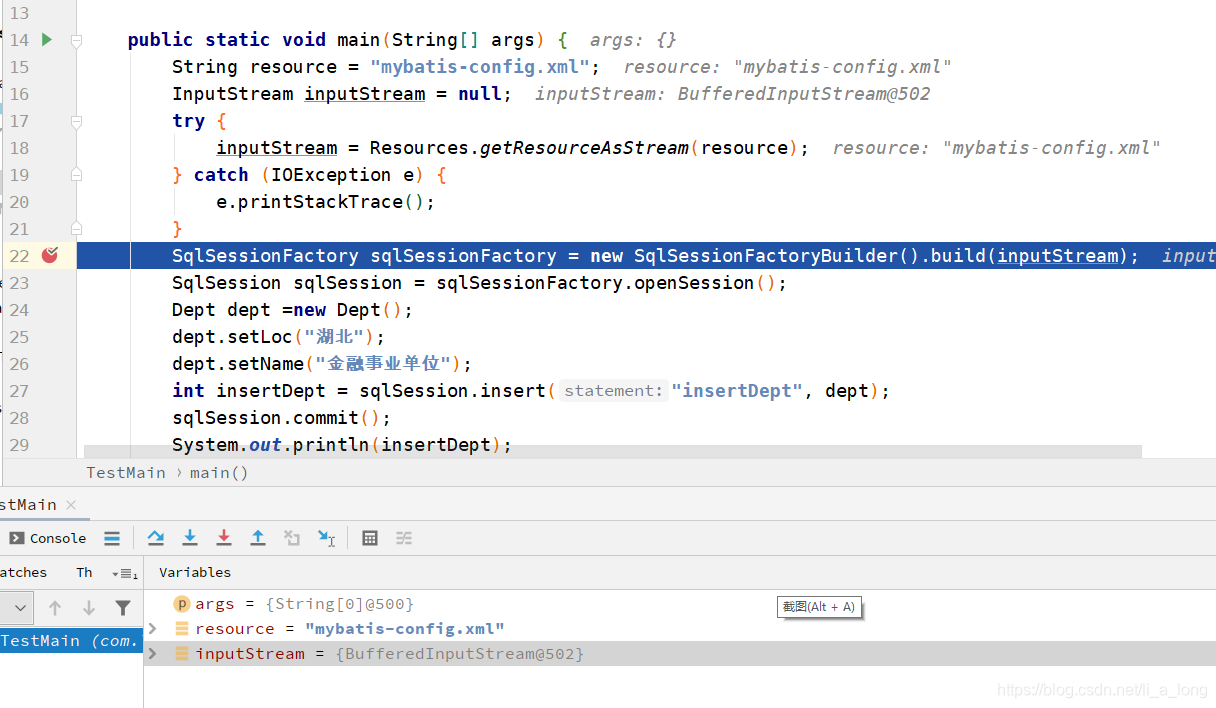1216x708 pixels.
Task: Click the parameter icon next to args
Action: pyautogui.click(x=182, y=604)
